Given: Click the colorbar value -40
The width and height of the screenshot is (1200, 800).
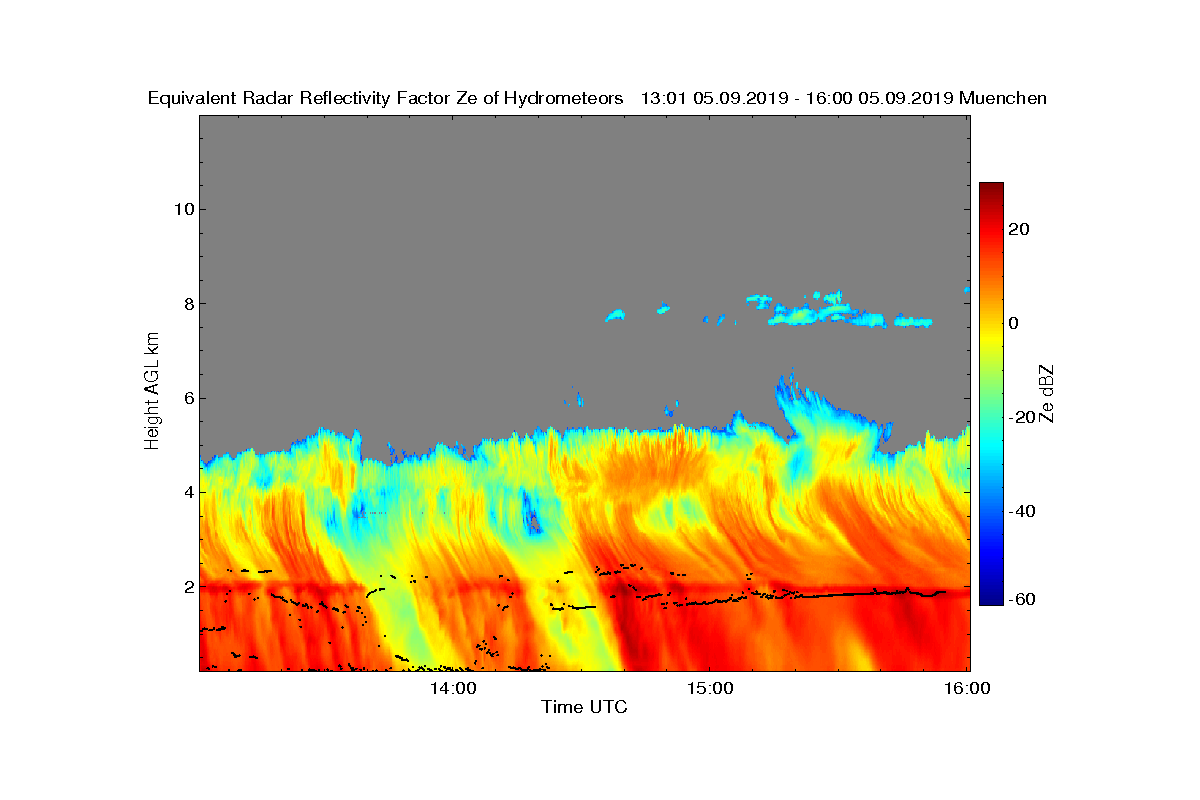Looking at the screenshot, I should pyautogui.click(x=1022, y=512).
